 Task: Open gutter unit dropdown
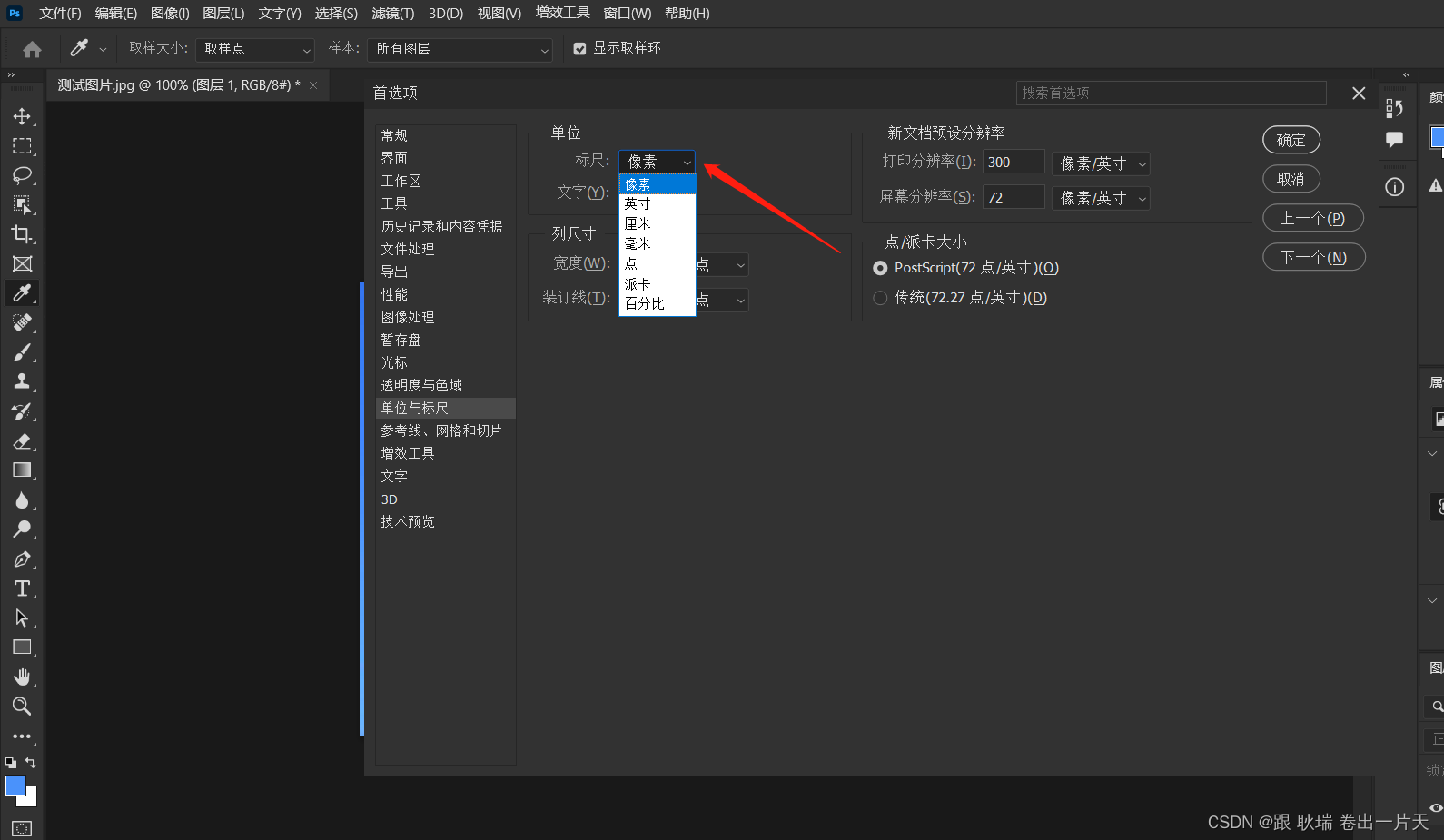723,300
